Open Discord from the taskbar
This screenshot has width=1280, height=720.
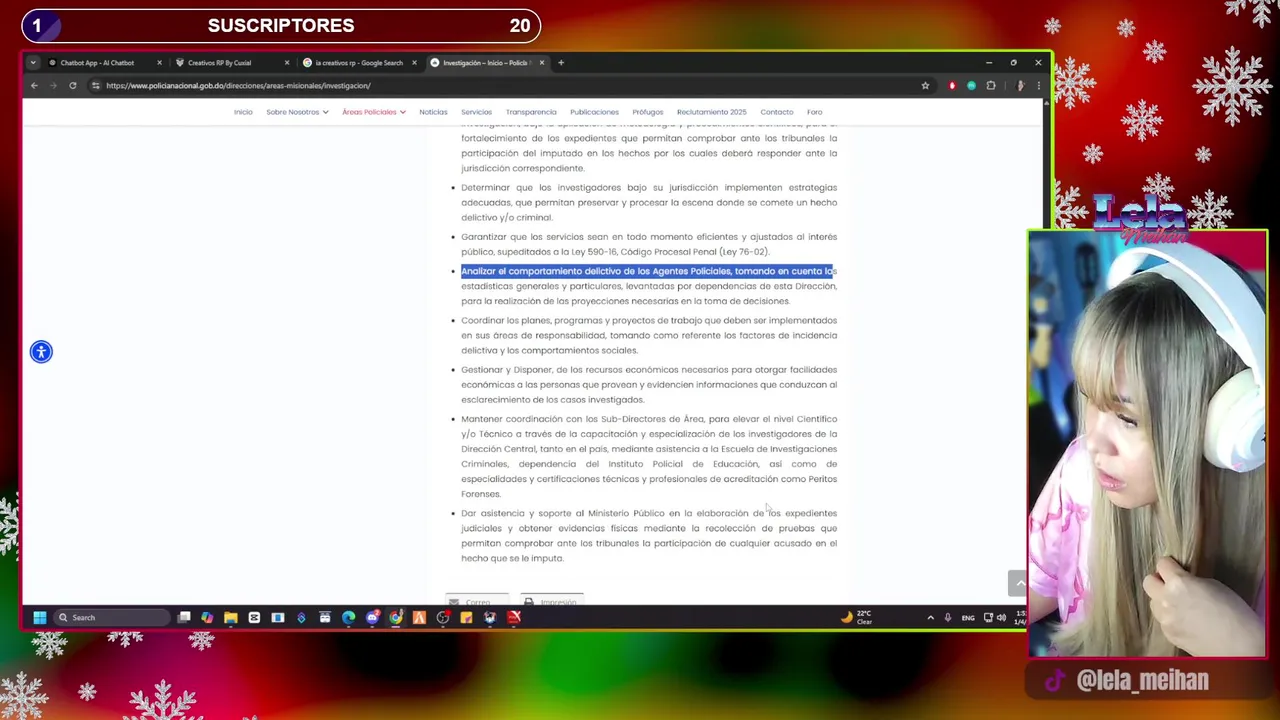coord(372,617)
